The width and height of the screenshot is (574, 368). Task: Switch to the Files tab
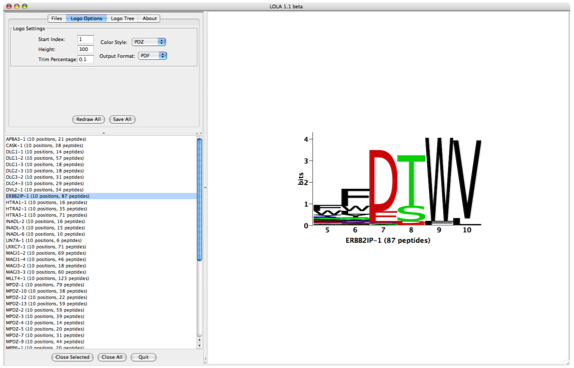point(57,18)
